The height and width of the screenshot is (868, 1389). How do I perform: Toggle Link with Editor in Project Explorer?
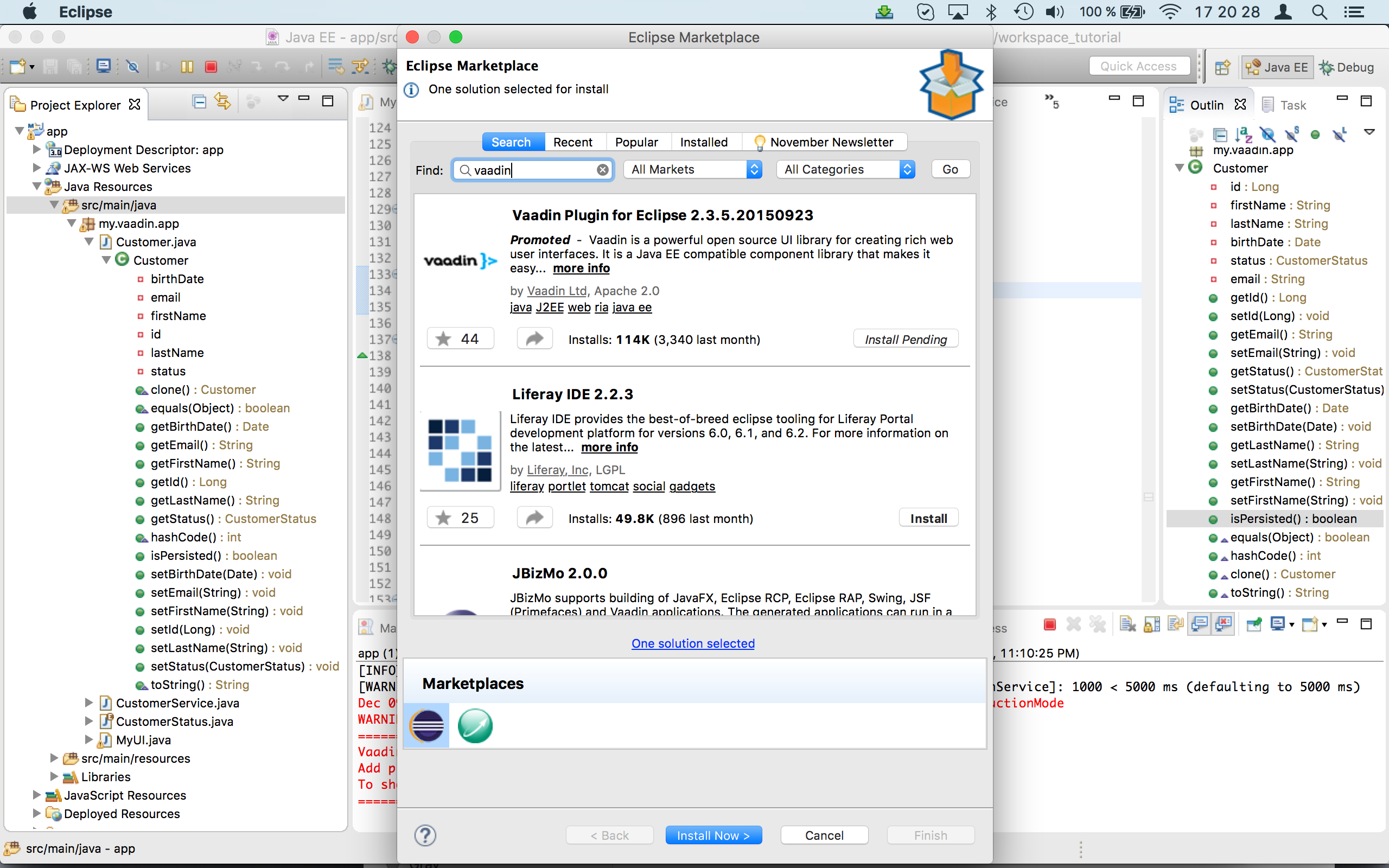(222, 102)
